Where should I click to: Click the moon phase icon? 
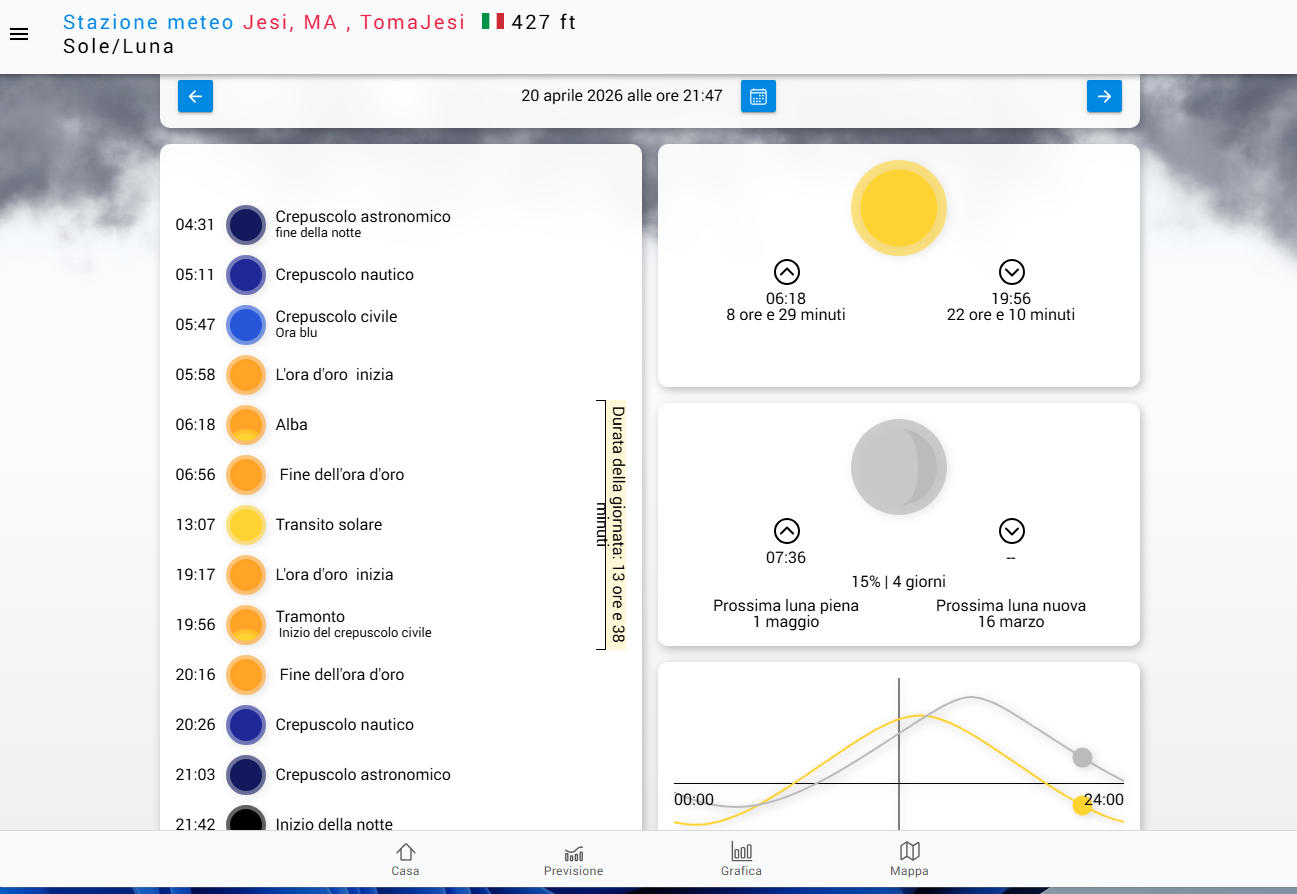pyautogui.click(x=898, y=467)
